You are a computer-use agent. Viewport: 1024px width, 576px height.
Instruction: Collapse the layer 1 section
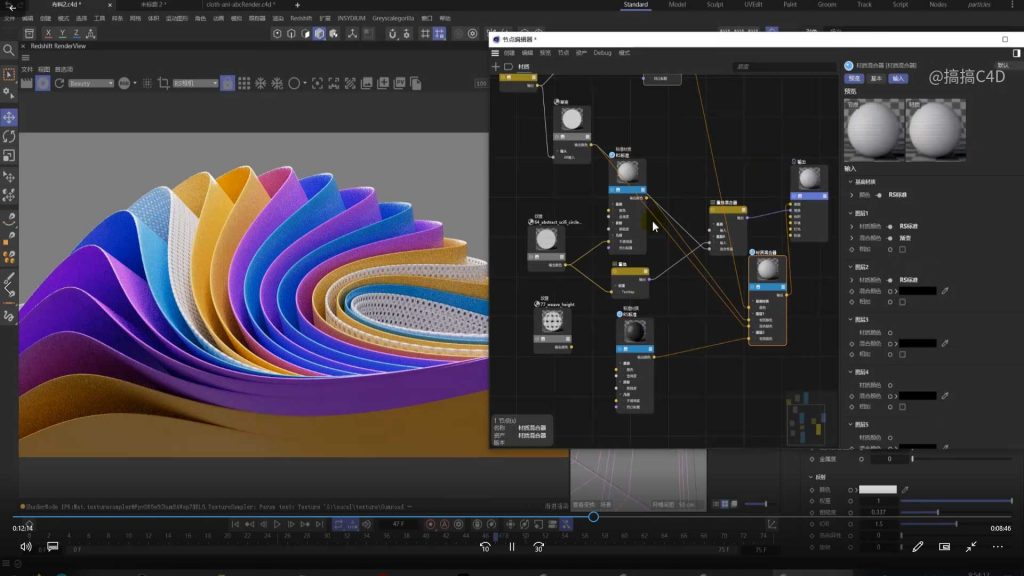[x=849, y=213]
